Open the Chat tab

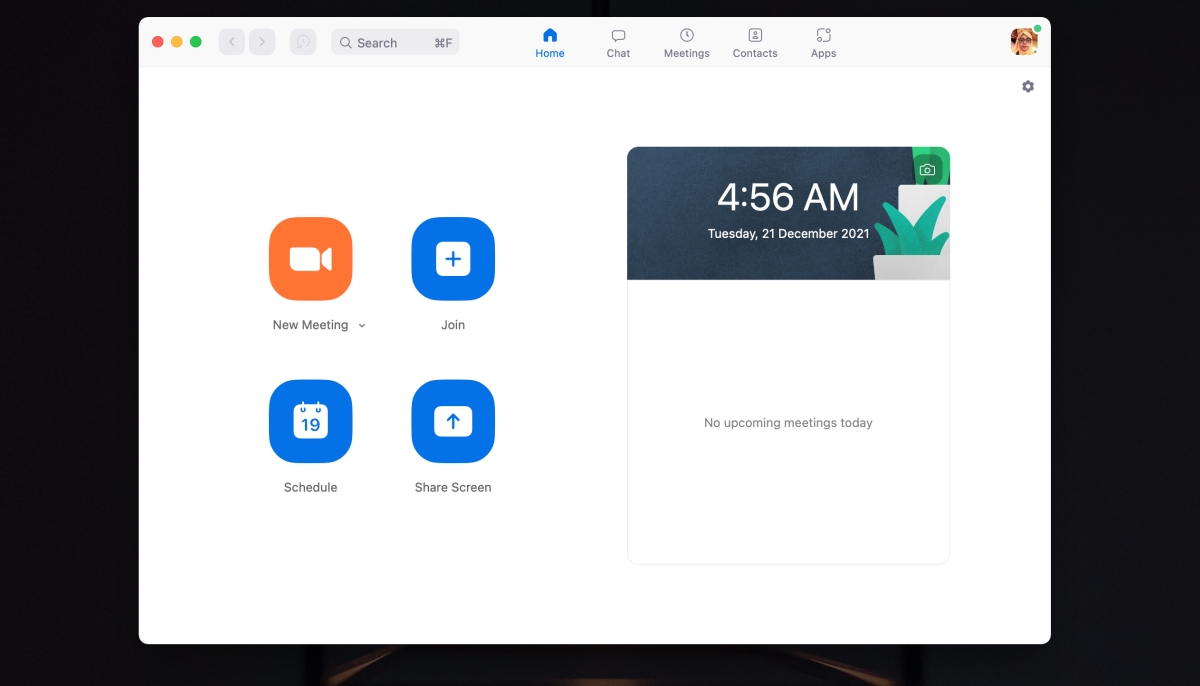[618, 43]
